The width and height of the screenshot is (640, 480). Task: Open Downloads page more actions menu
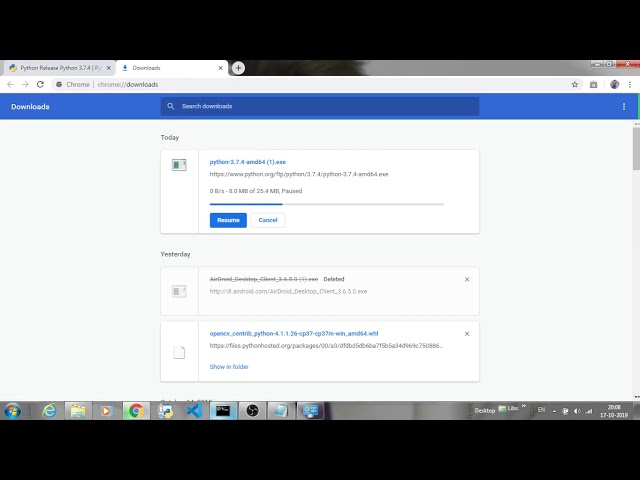624,107
